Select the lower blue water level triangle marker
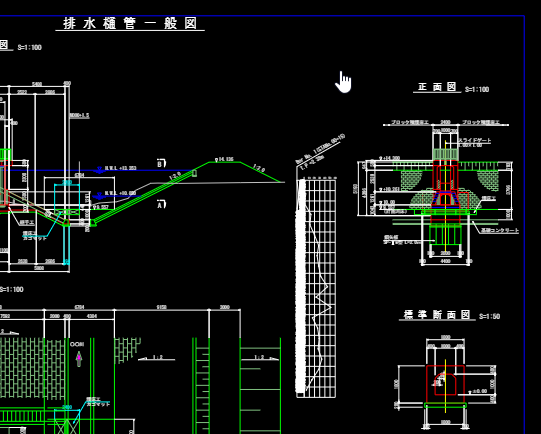The height and width of the screenshot is (434, 541). [100, 196]
